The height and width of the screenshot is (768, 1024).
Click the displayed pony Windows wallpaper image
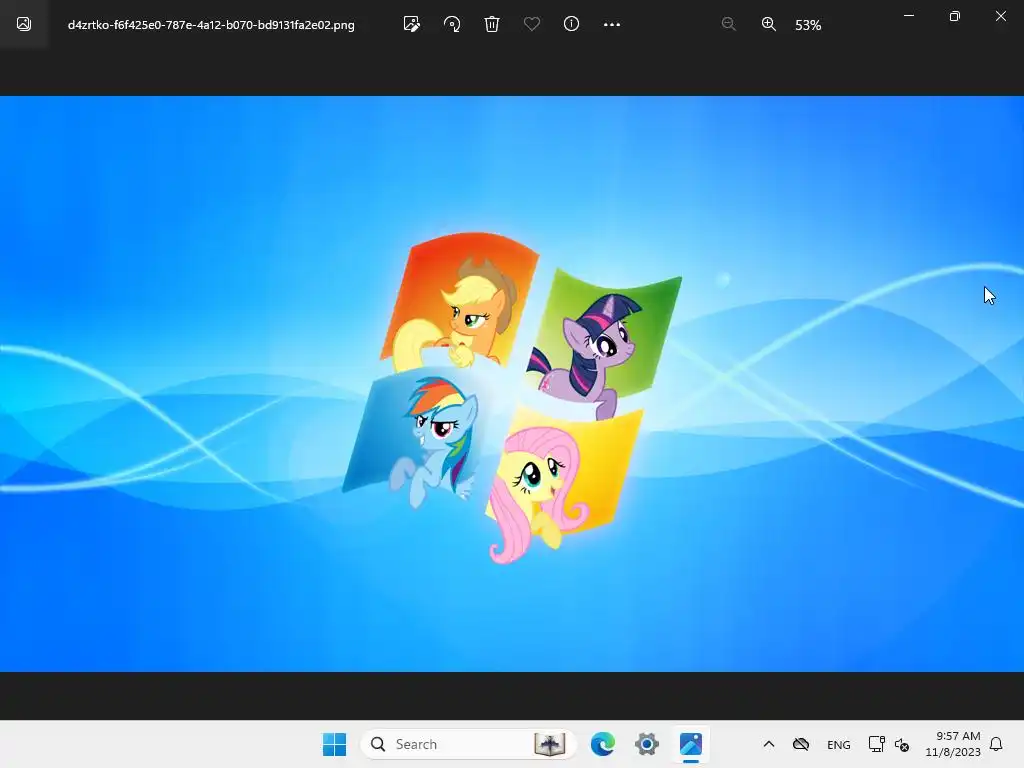pos(512,383)
